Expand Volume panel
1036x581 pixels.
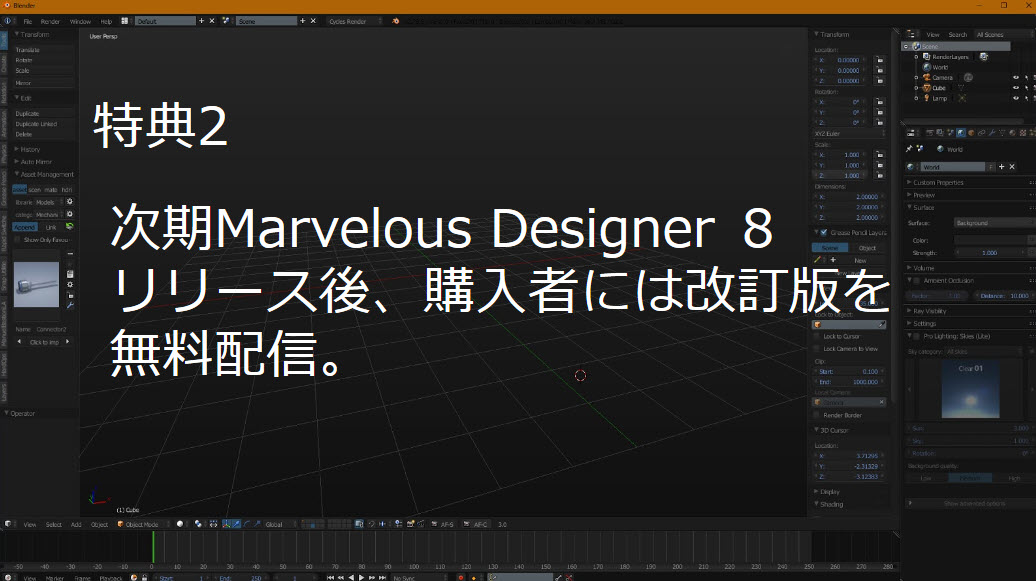(924, 268)
